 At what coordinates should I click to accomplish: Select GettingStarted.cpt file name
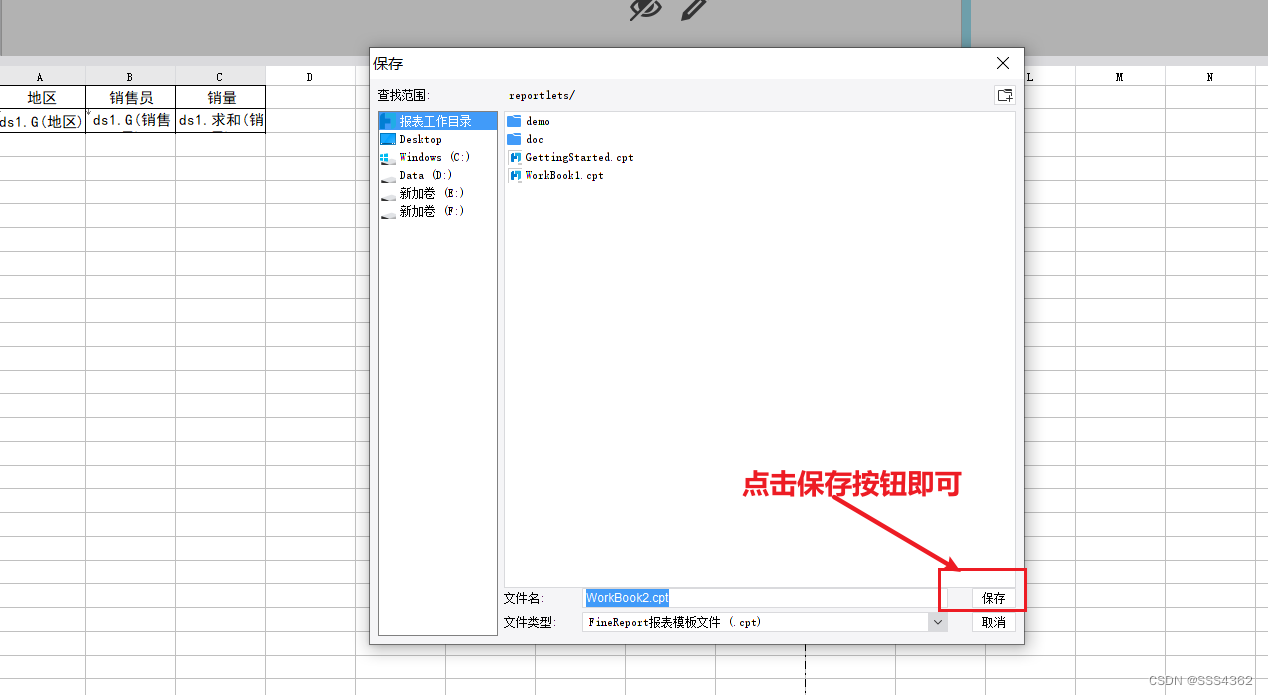tap(579, 157)
